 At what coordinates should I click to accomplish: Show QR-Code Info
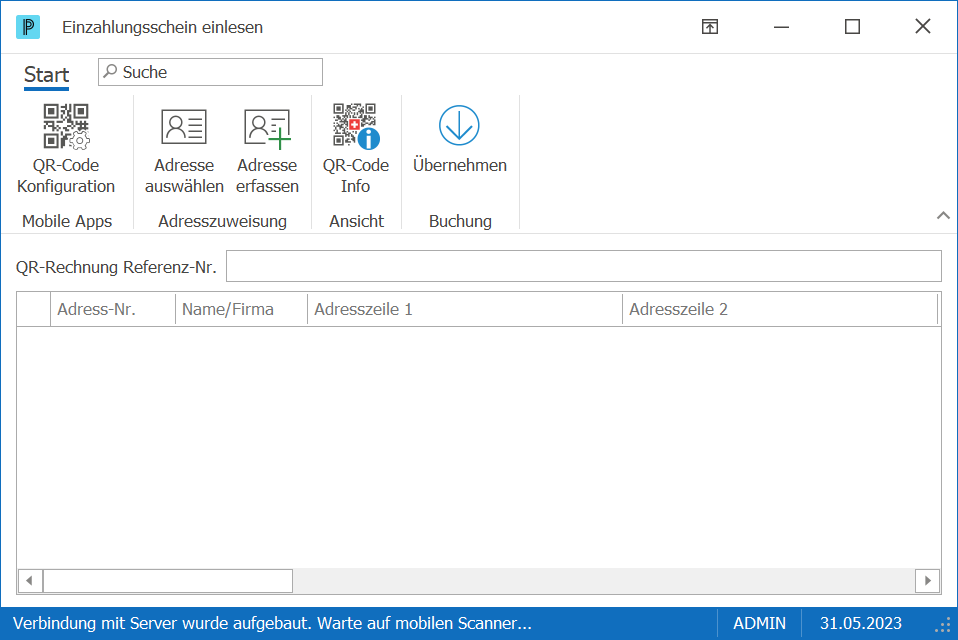tap(356, 149)
